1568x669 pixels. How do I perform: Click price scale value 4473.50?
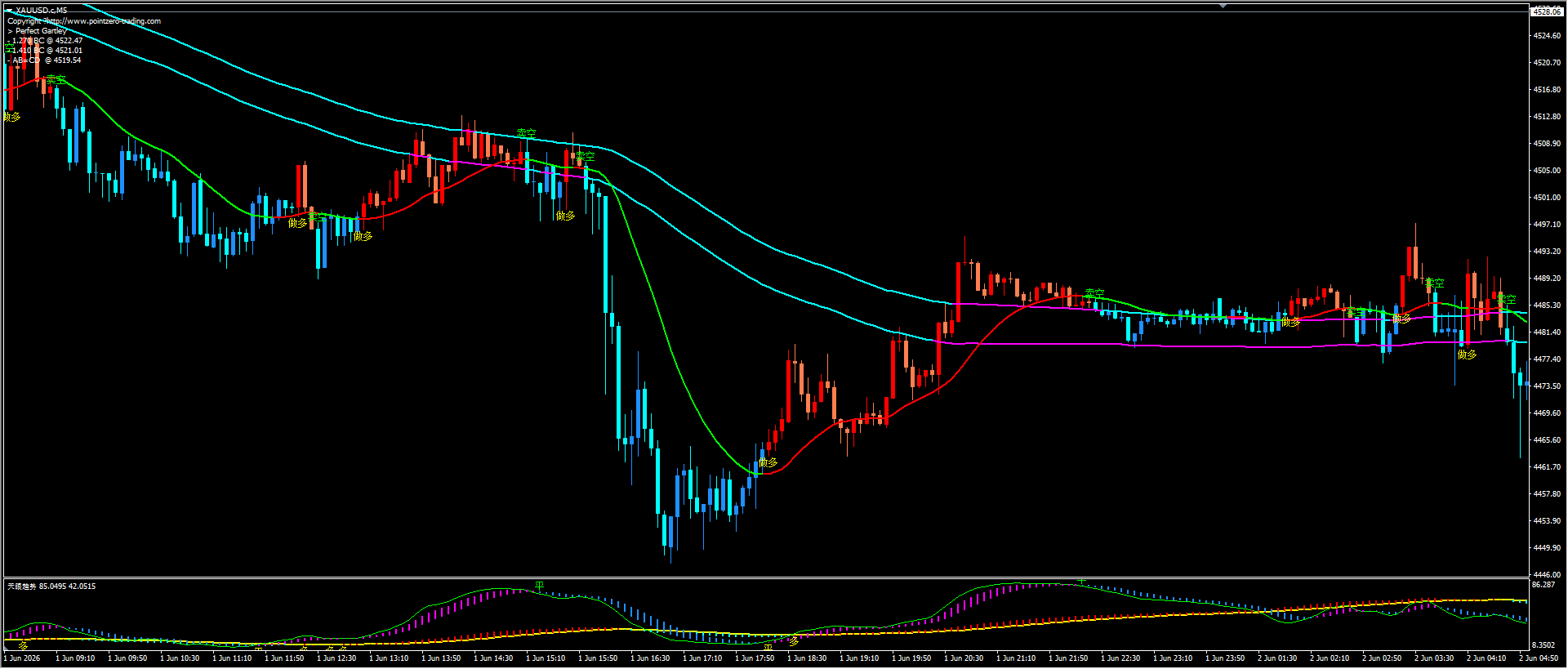1547,386
